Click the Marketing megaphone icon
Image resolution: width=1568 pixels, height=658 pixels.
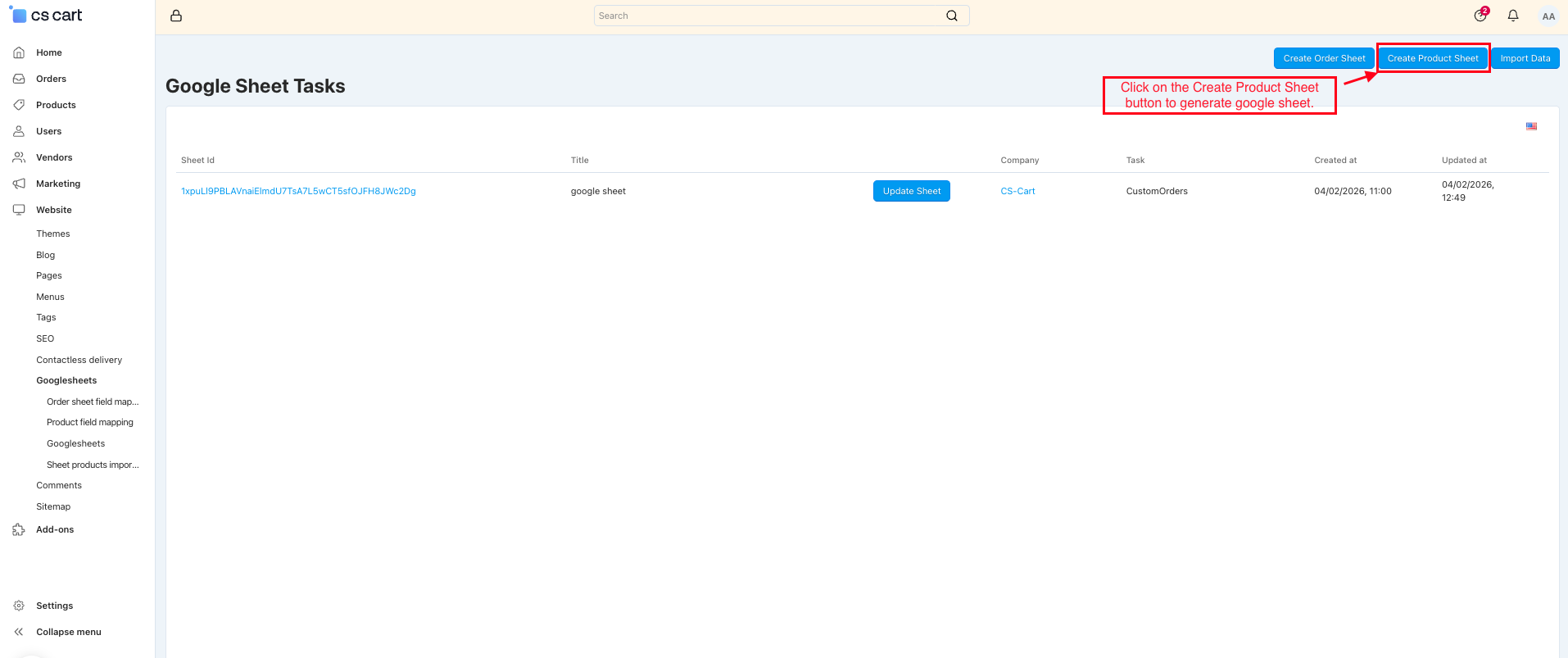pos(19,184)
